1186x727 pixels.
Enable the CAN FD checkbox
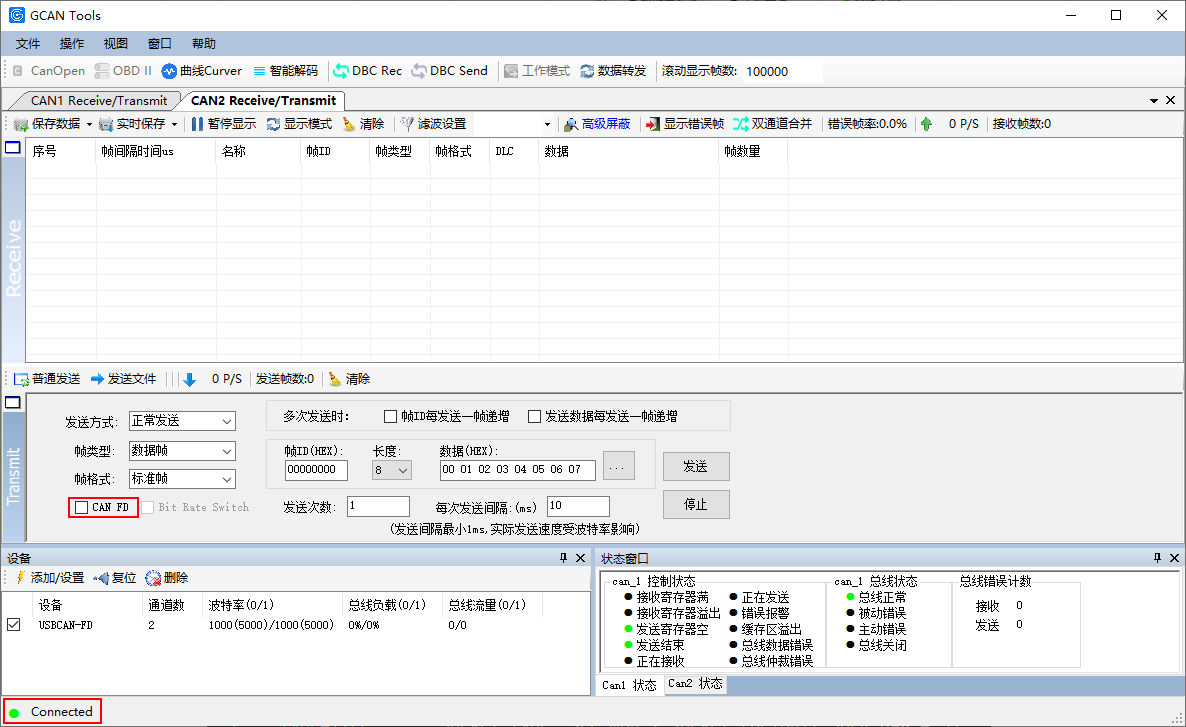[82, 508]
